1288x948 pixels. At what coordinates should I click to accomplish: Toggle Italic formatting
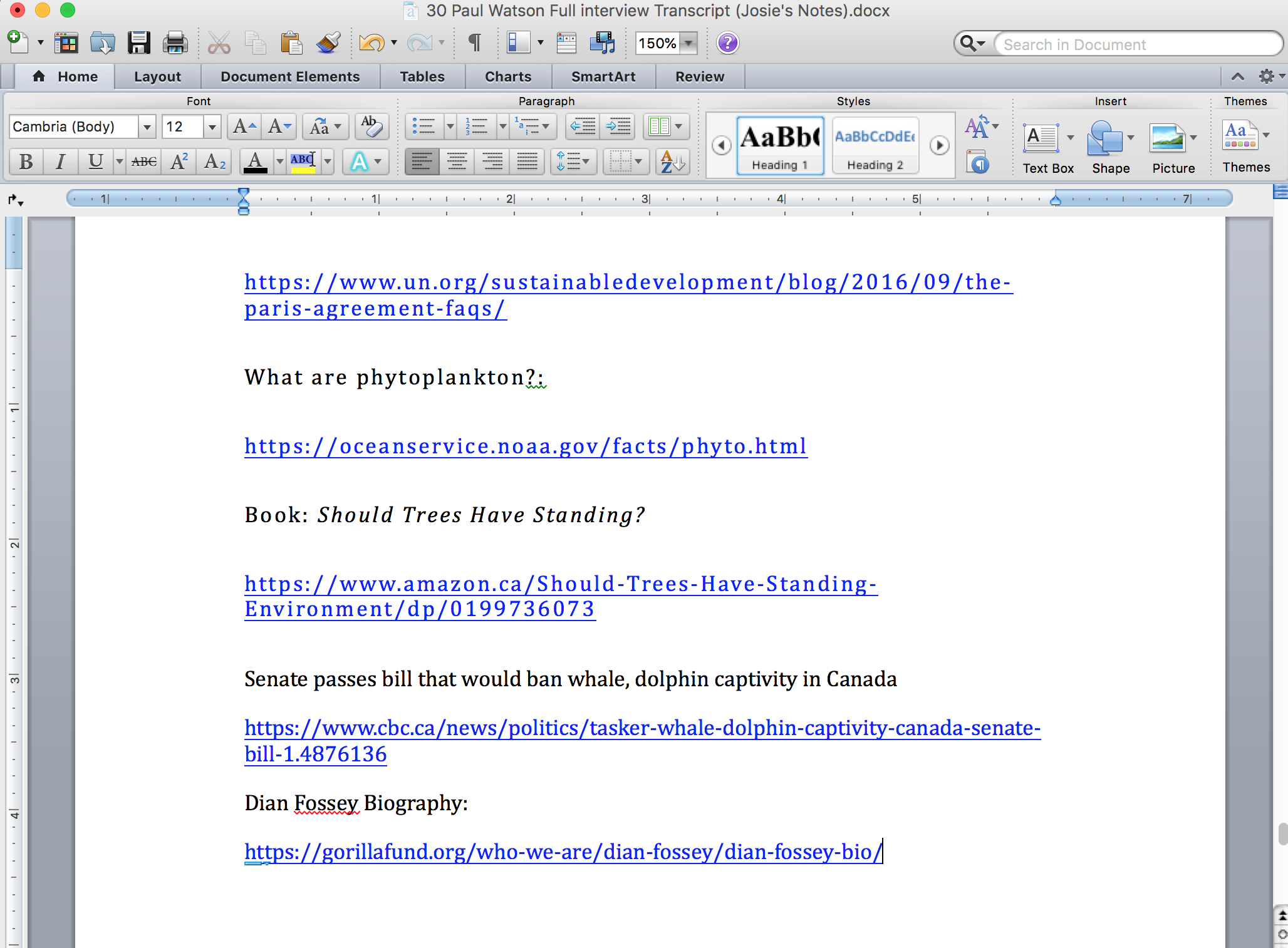coord(60,162)
